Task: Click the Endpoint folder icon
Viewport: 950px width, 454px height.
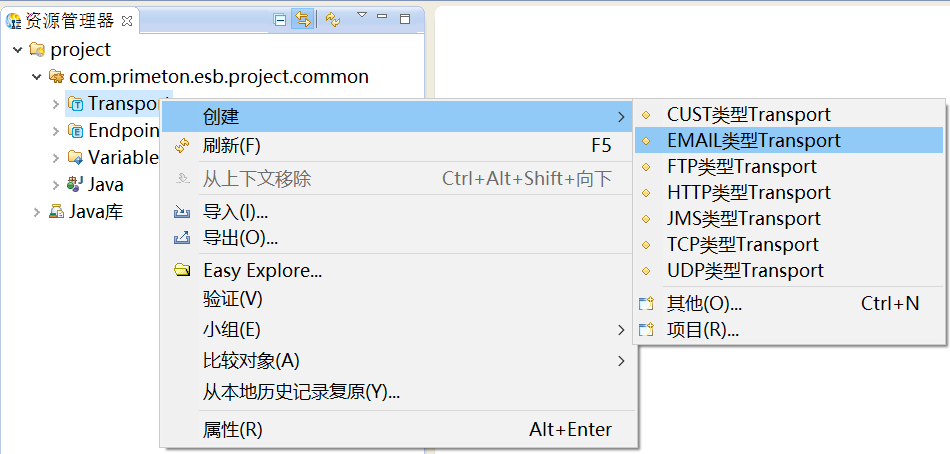Action: pos(75,131)
